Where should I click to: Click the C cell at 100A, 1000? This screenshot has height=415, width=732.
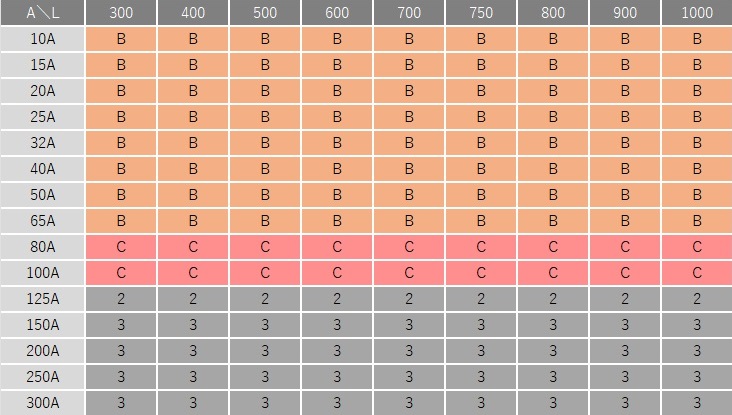pyautogui.click(x=697, y=272)
